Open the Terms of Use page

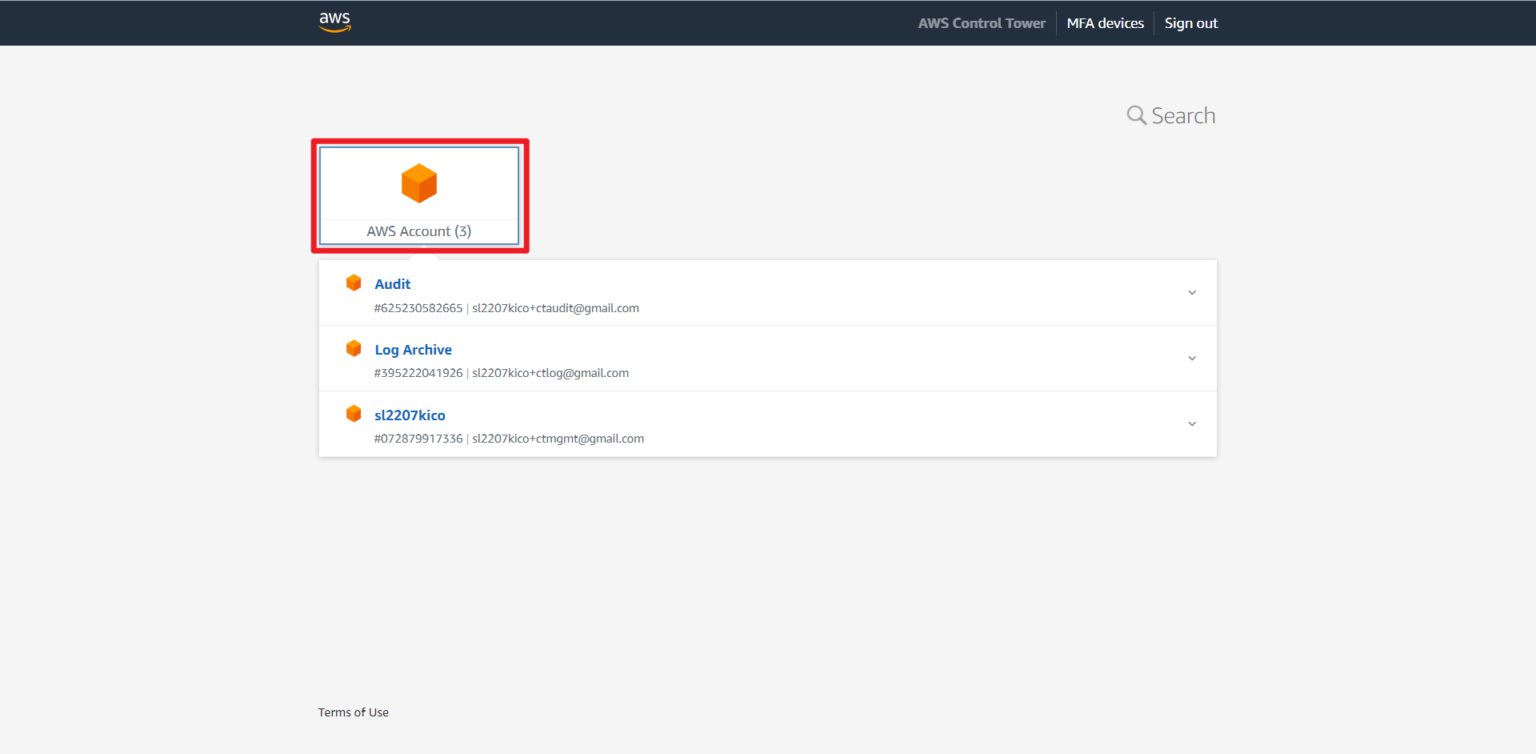353,711
